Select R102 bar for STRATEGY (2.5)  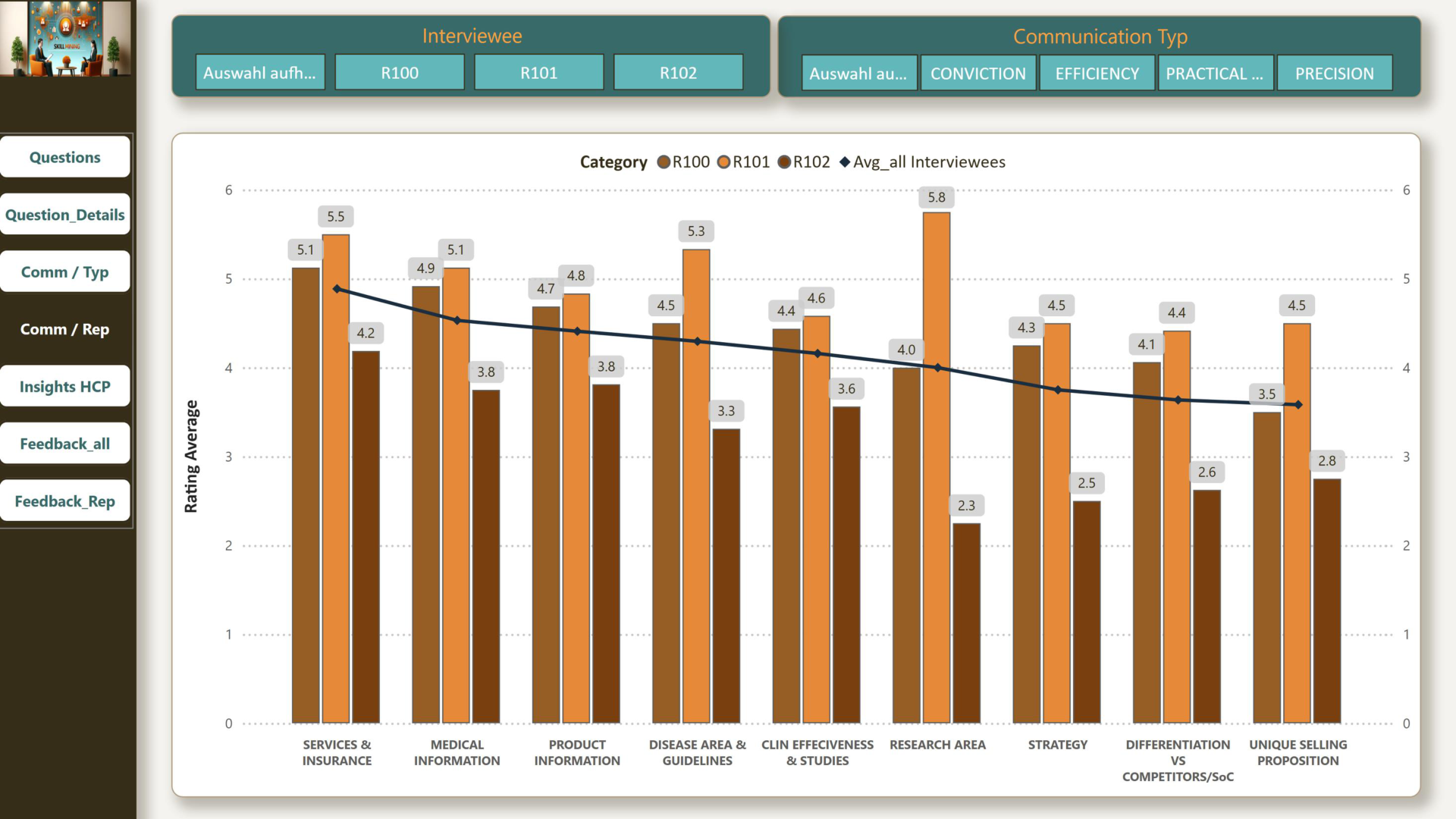[x=1087, y=612]
